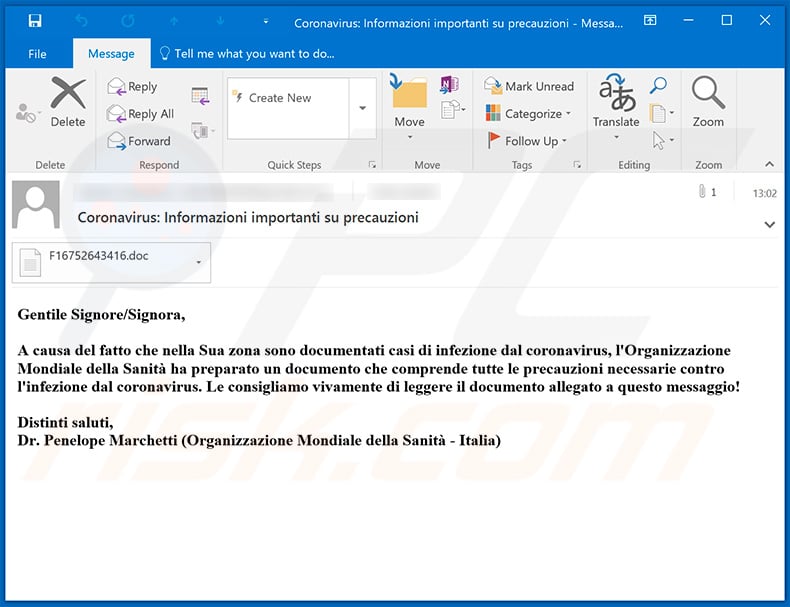Click the Ribbon Display Options icon
790x607 pixels.
pos(650,20)
